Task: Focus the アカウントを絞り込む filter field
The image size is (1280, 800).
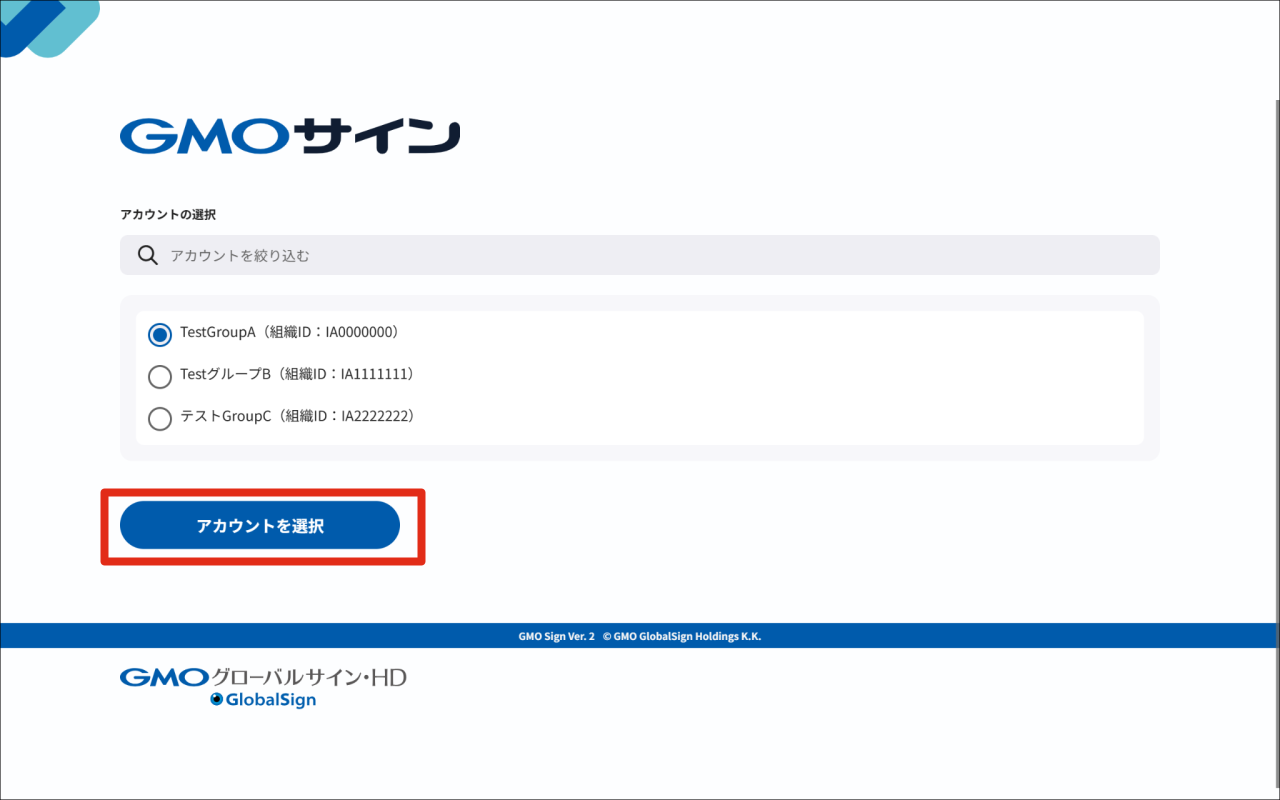Action: [640, 255]
